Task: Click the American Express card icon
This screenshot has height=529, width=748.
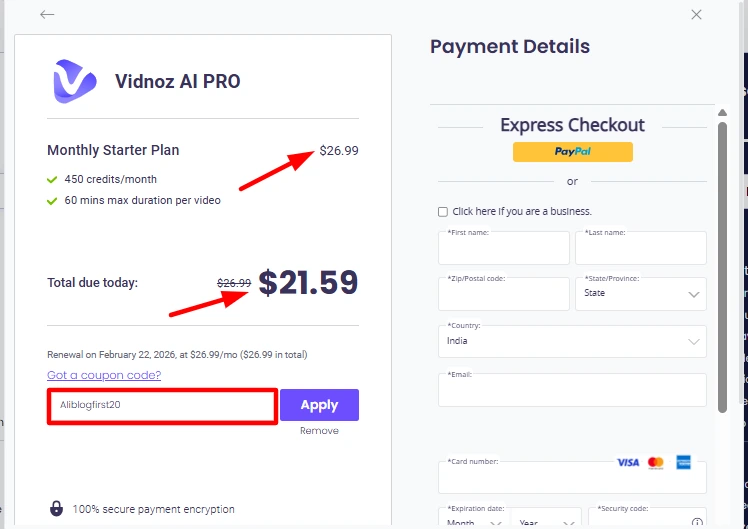Action: click(x=684, y=463)
